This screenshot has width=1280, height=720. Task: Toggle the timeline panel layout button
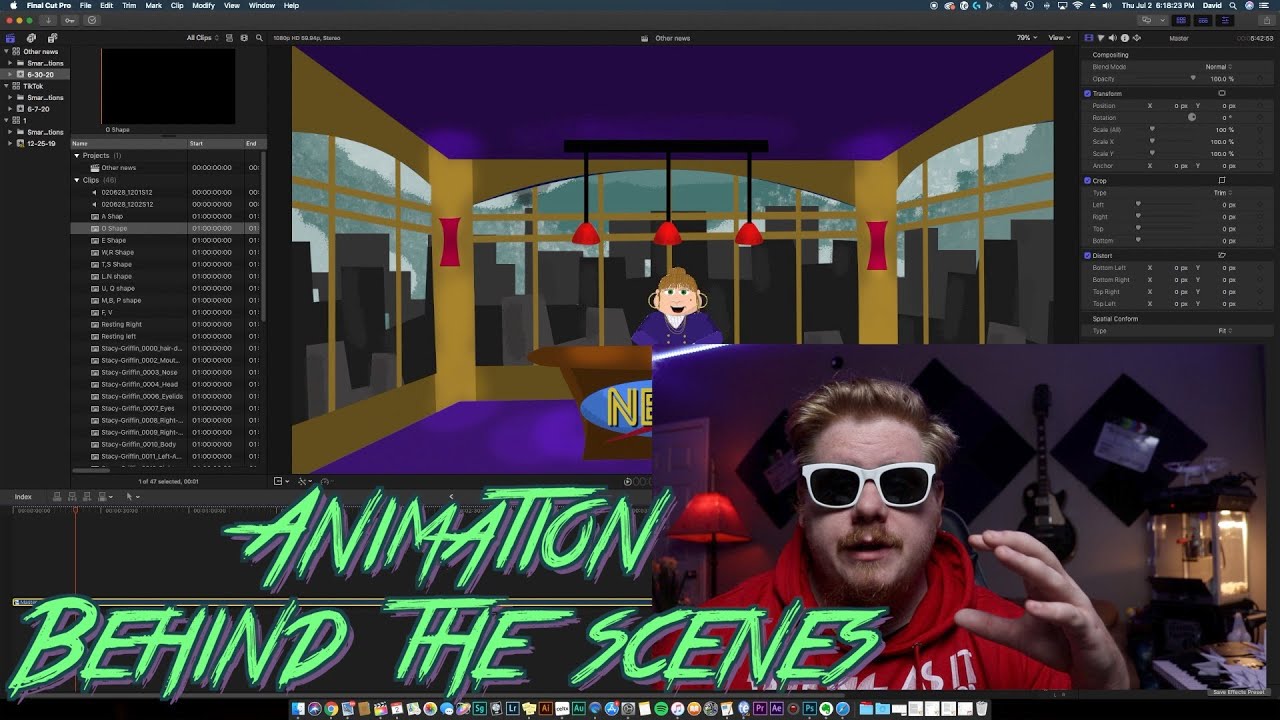(1203, 20)
